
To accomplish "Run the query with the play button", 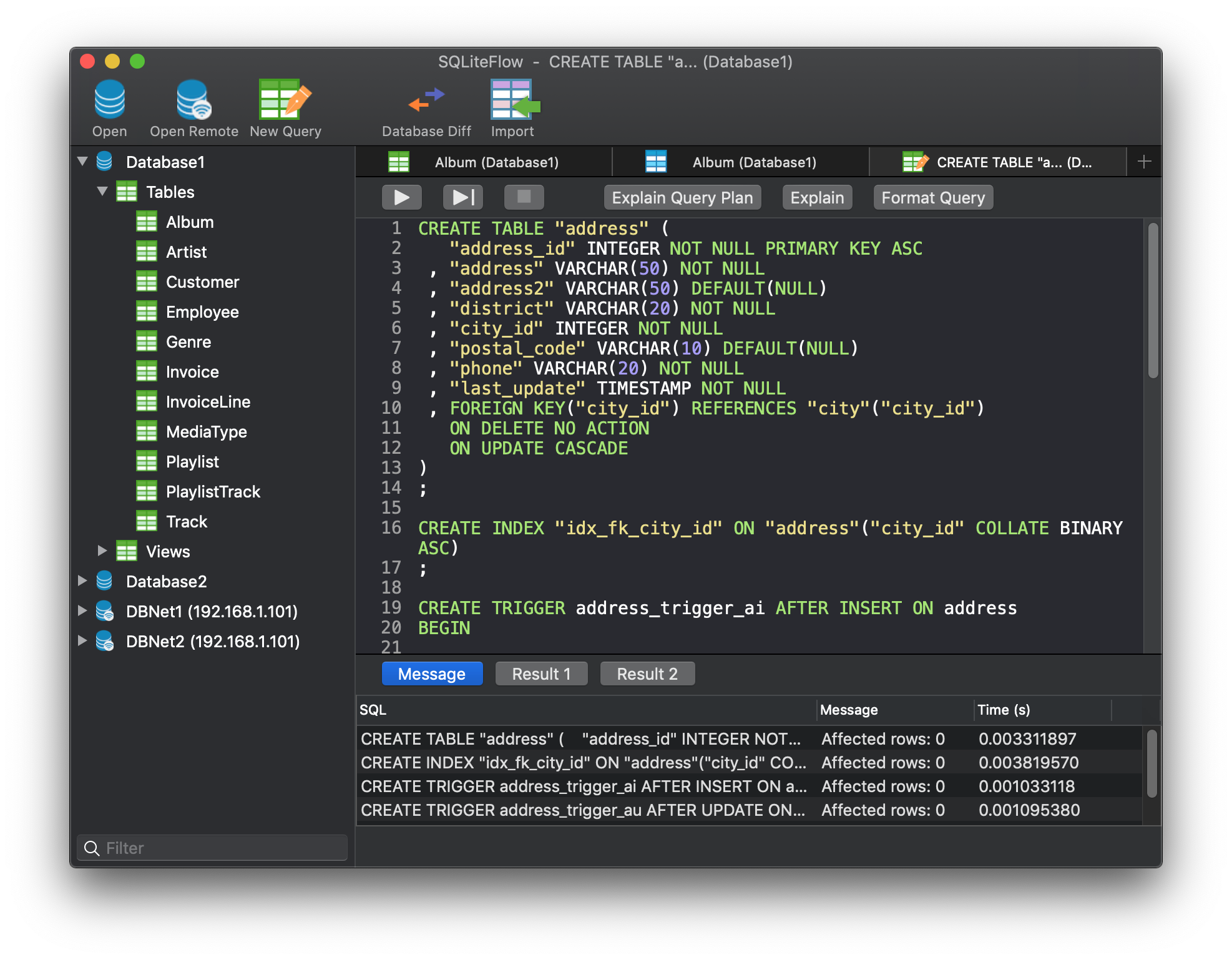I will (x=402, y=198).
